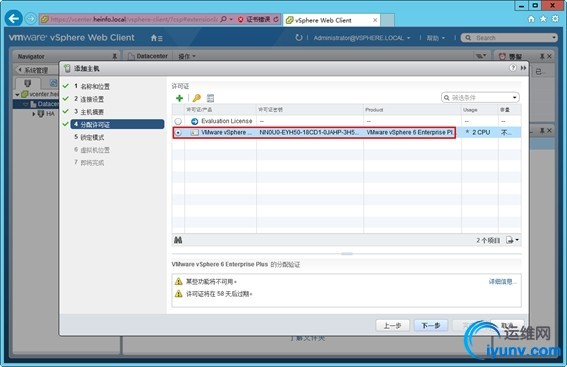Click the next step button

(x=431, y=325)
